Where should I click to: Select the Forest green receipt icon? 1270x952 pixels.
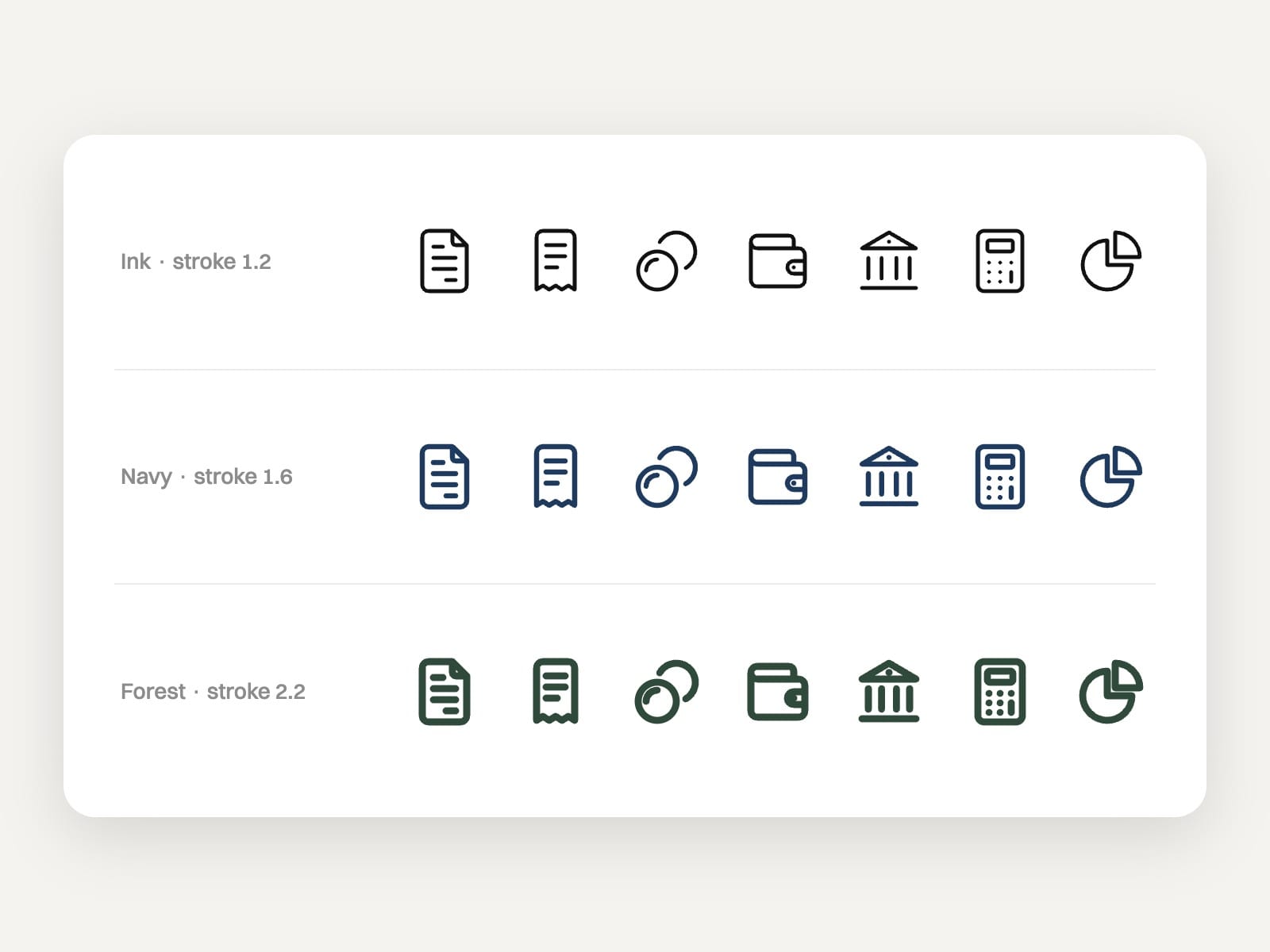pos(556,691)
